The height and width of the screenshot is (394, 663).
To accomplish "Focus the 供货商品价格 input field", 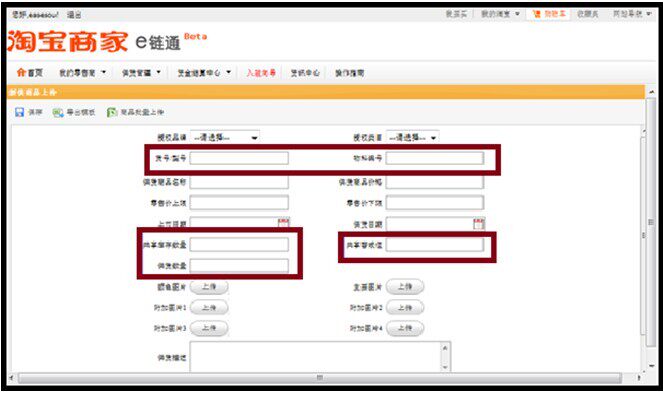I will point(435,182).
